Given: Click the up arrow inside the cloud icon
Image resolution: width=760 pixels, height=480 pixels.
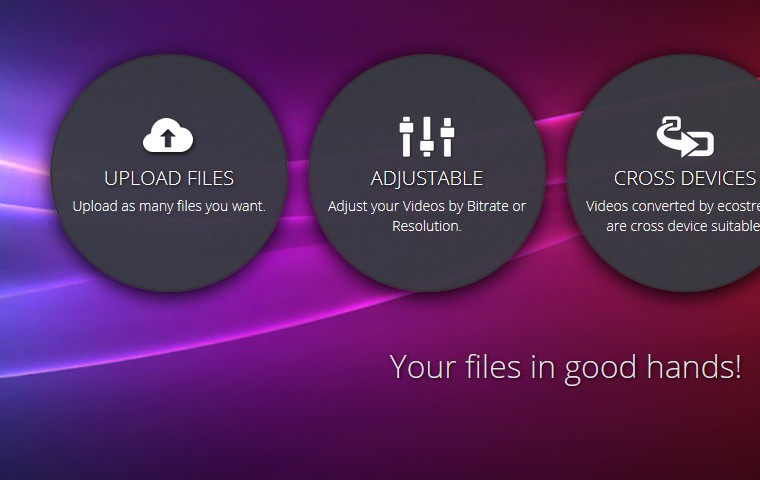Looking at the screenshot, I should [168, 139].
